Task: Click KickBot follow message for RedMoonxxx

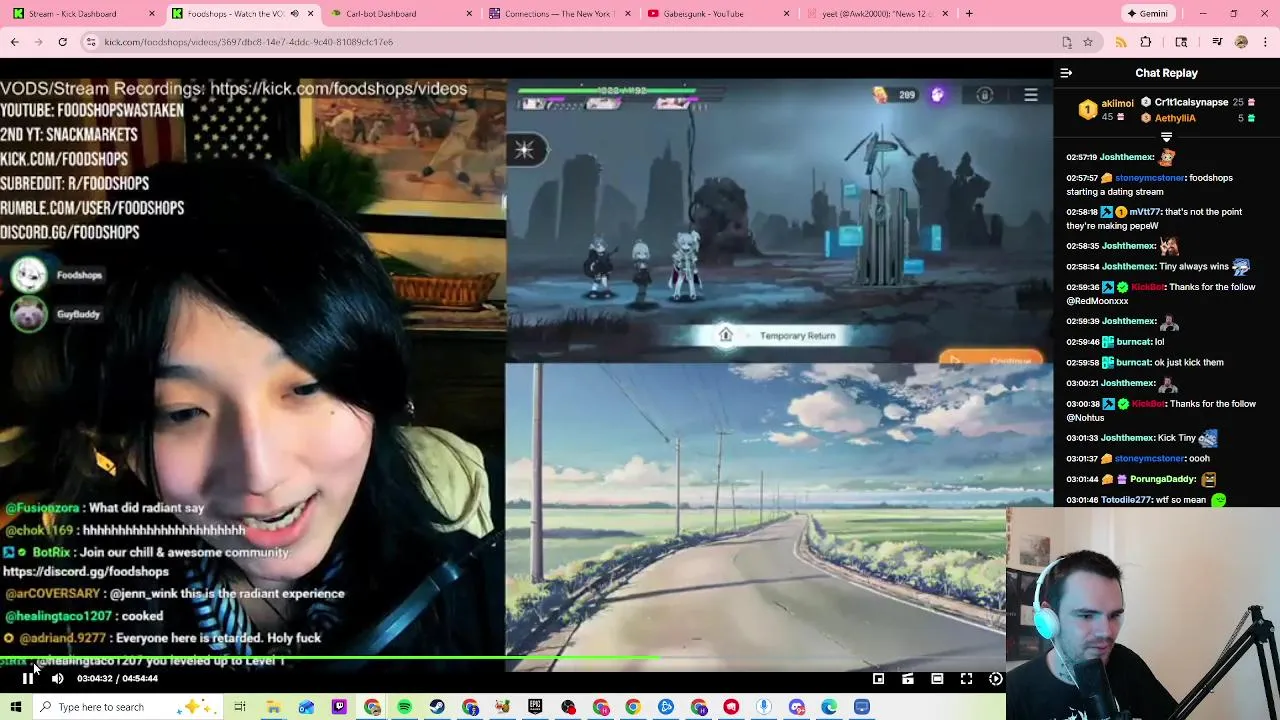Action: coord(1160,294)
